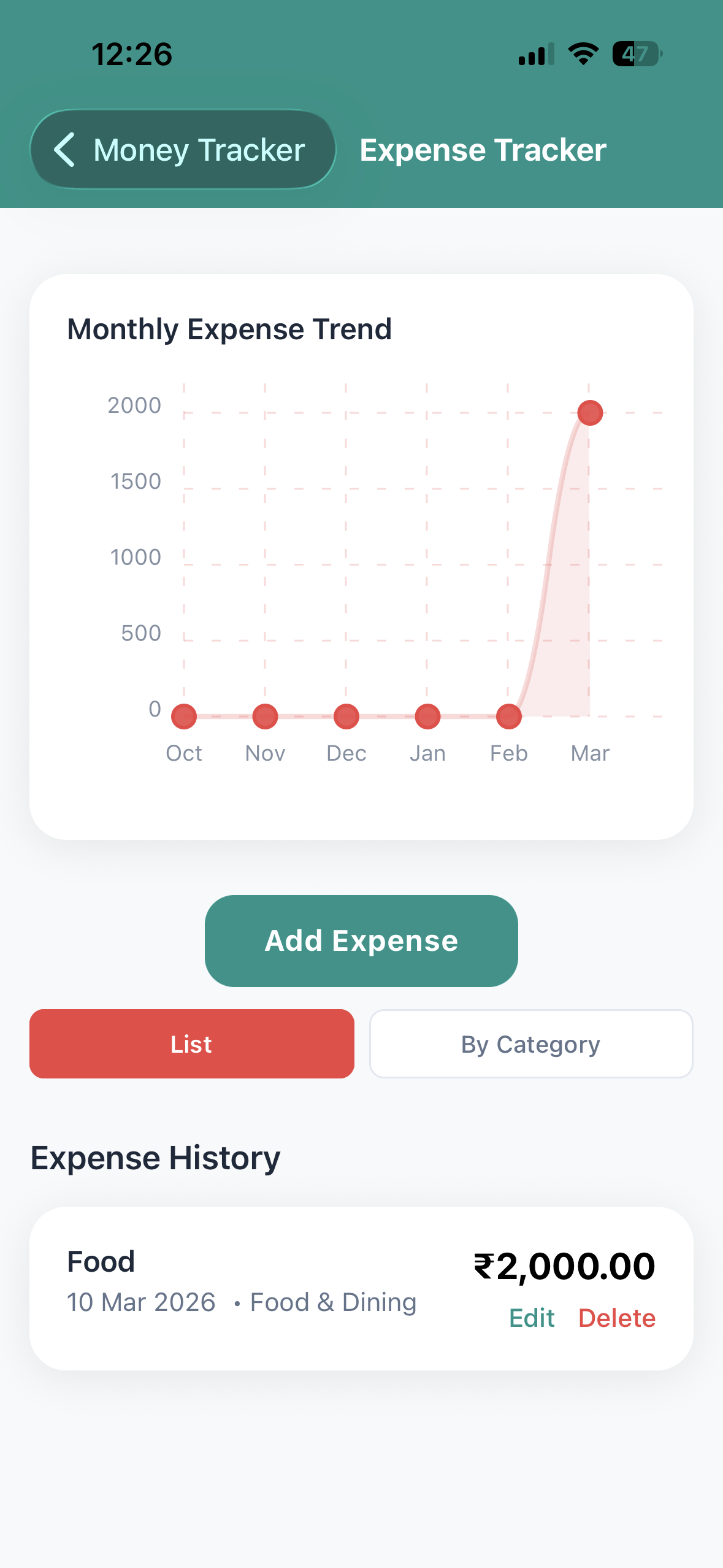Delete the Food expense entry

pyautogui.click(x=617, y=1318)
